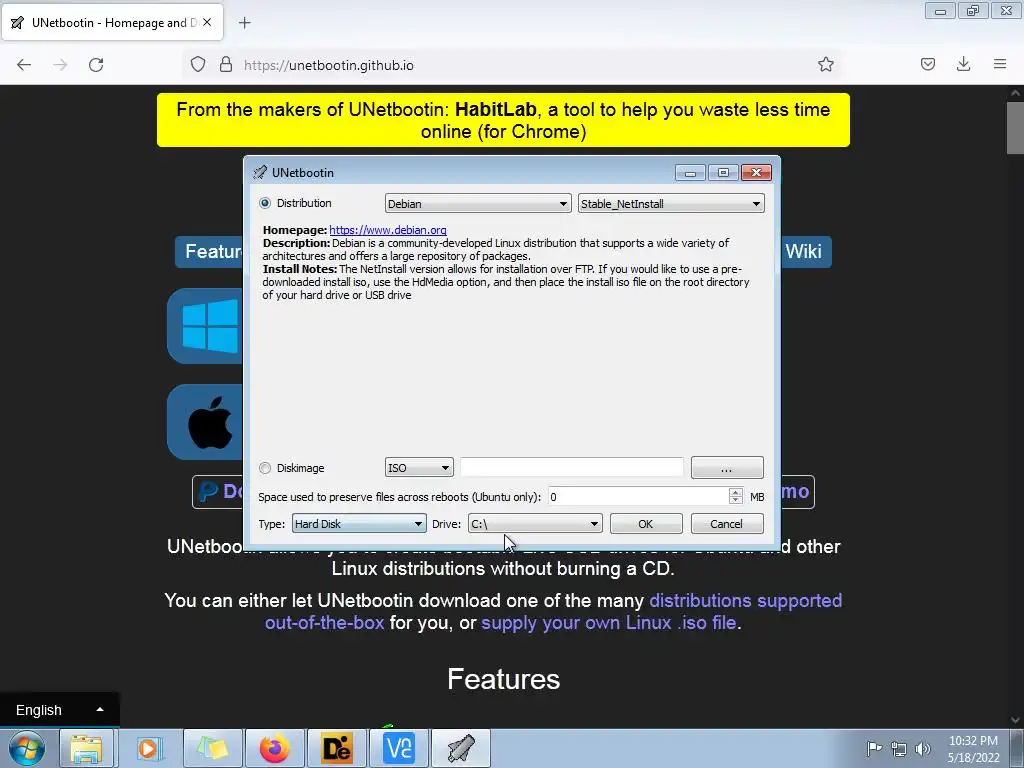Click the taskbar clock 10:32 PM
This screenshot has height=768, width=1024.
click(x=973, y=741)
